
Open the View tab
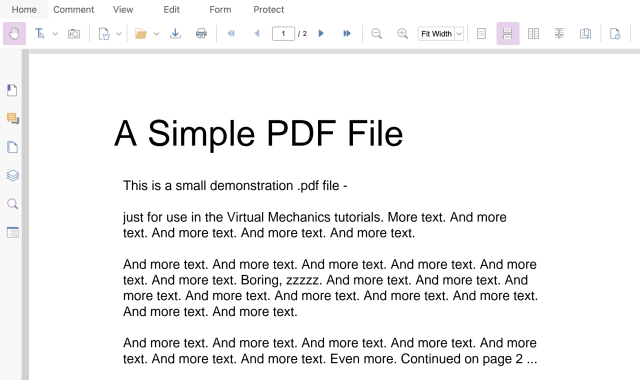tap(123, 9)
